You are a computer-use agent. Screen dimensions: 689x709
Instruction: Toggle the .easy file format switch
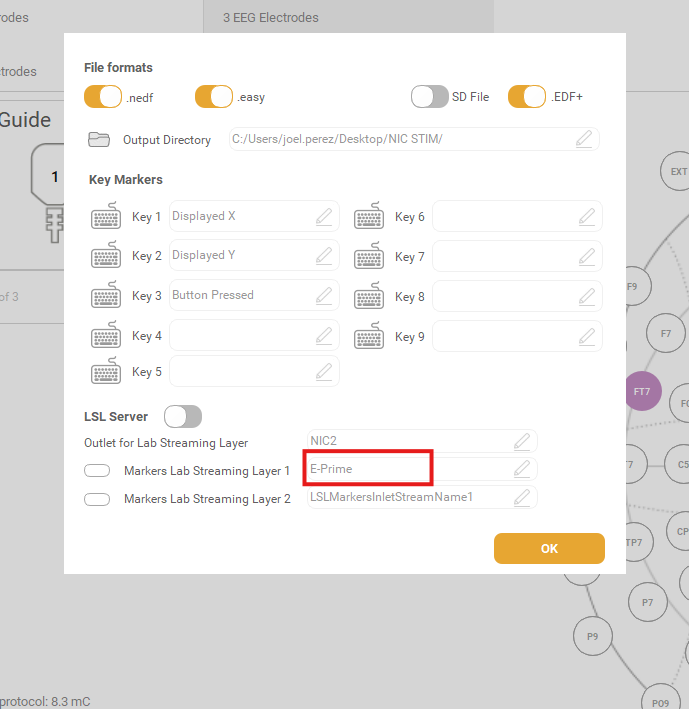(x=214, y=96)
